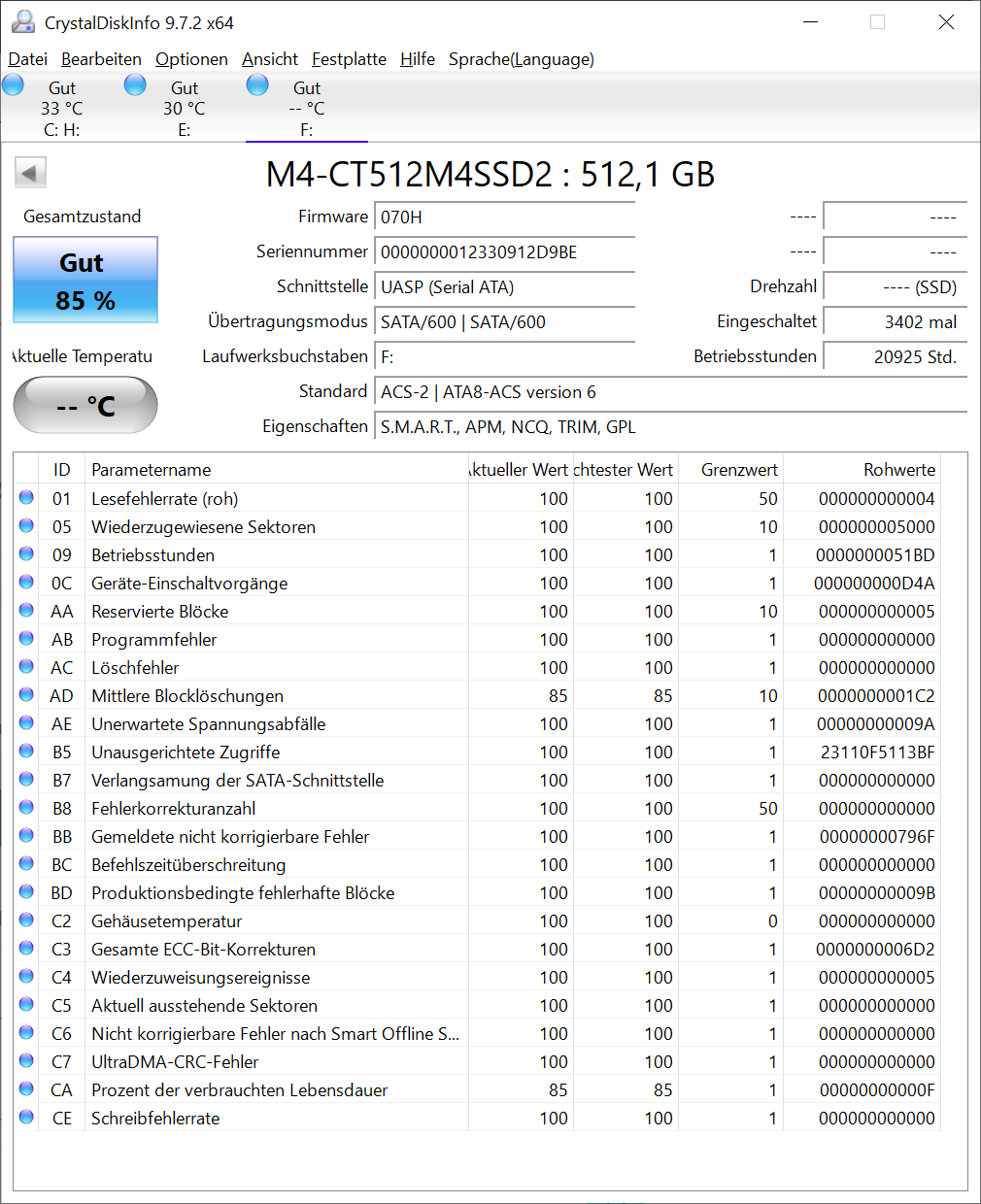Click status dot of UltraDMA-CRC-Fehler row
981x1204 pixels.
(x=26, y=1061)
